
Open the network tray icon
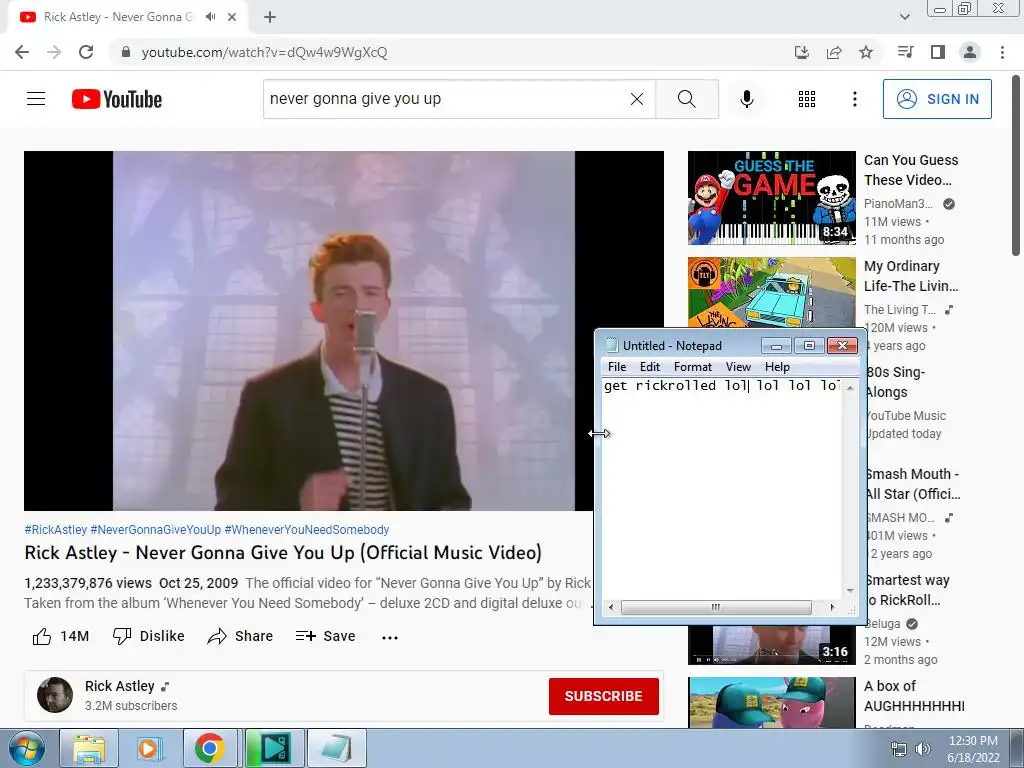pos(899,749)
